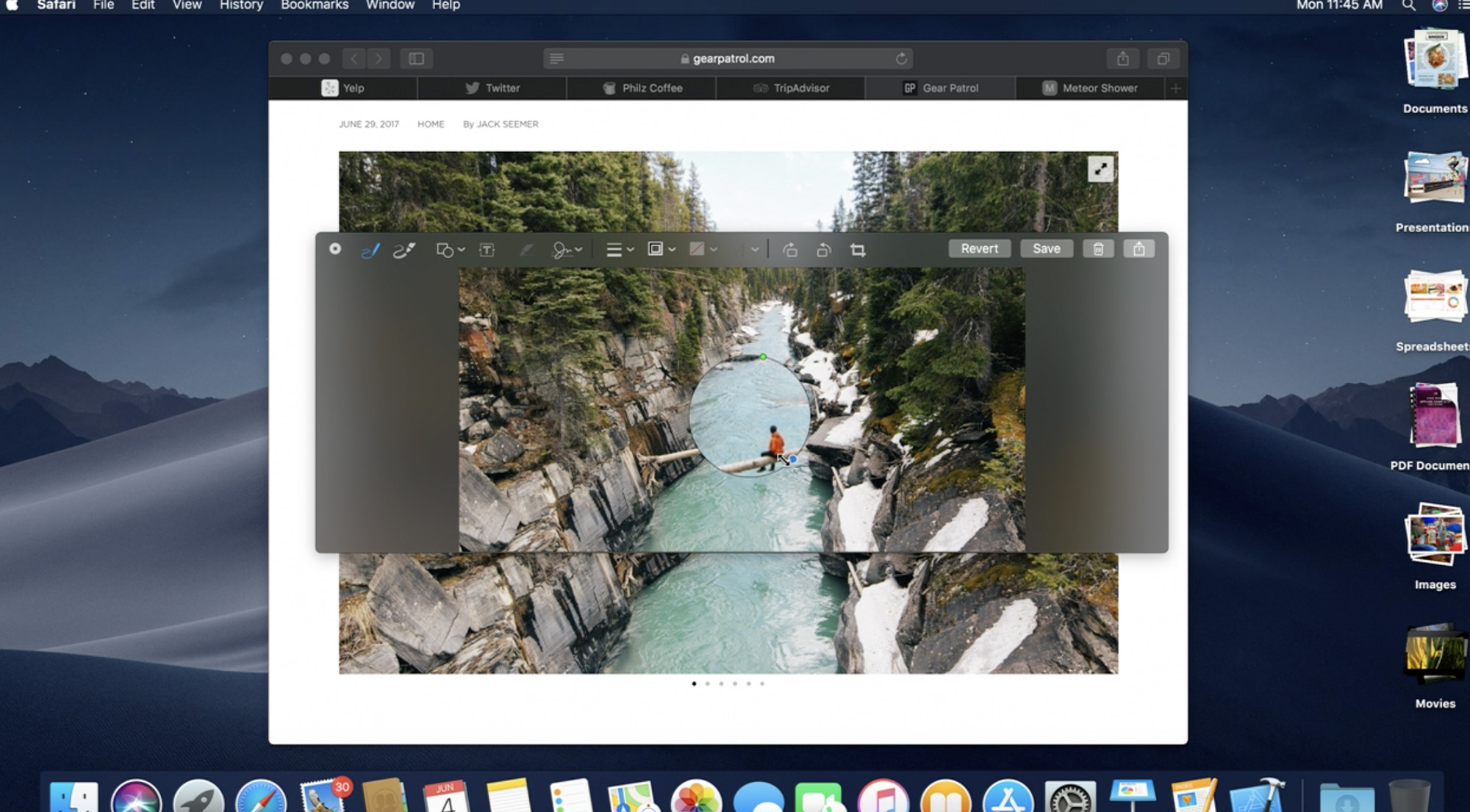
Task: Switch to the Twitter tab
Action: 492,88
